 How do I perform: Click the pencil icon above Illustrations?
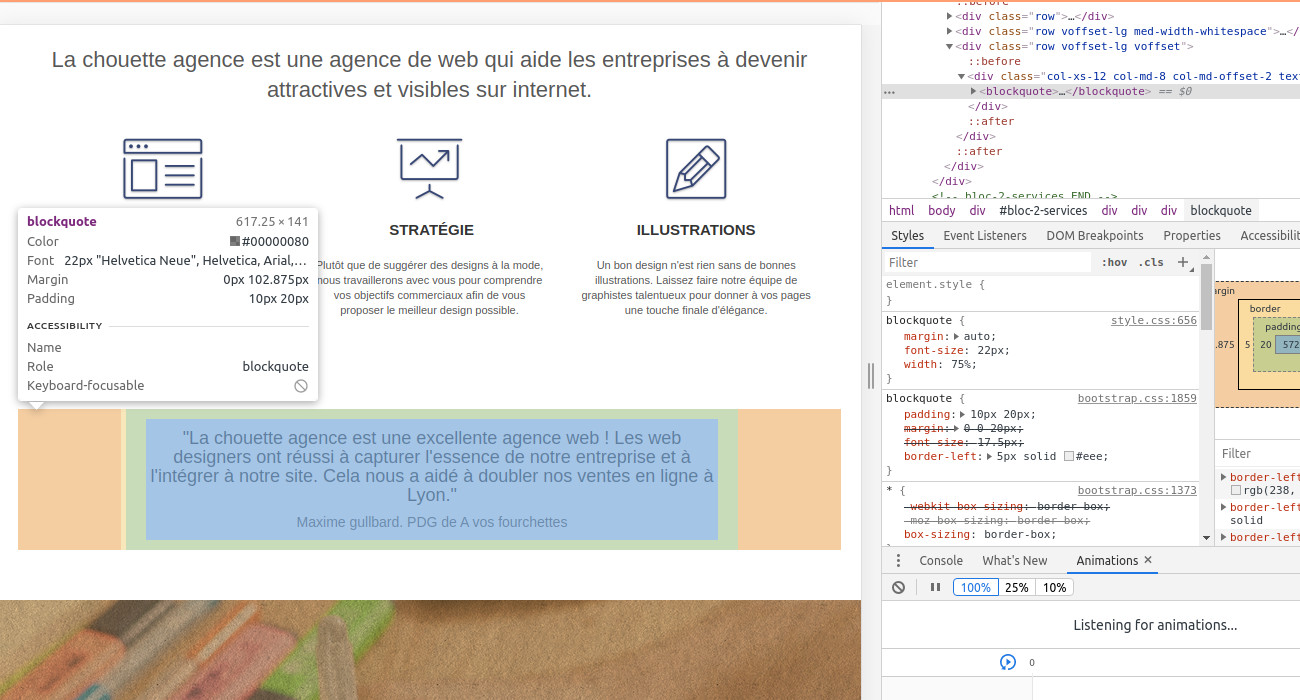pos(696,169)
